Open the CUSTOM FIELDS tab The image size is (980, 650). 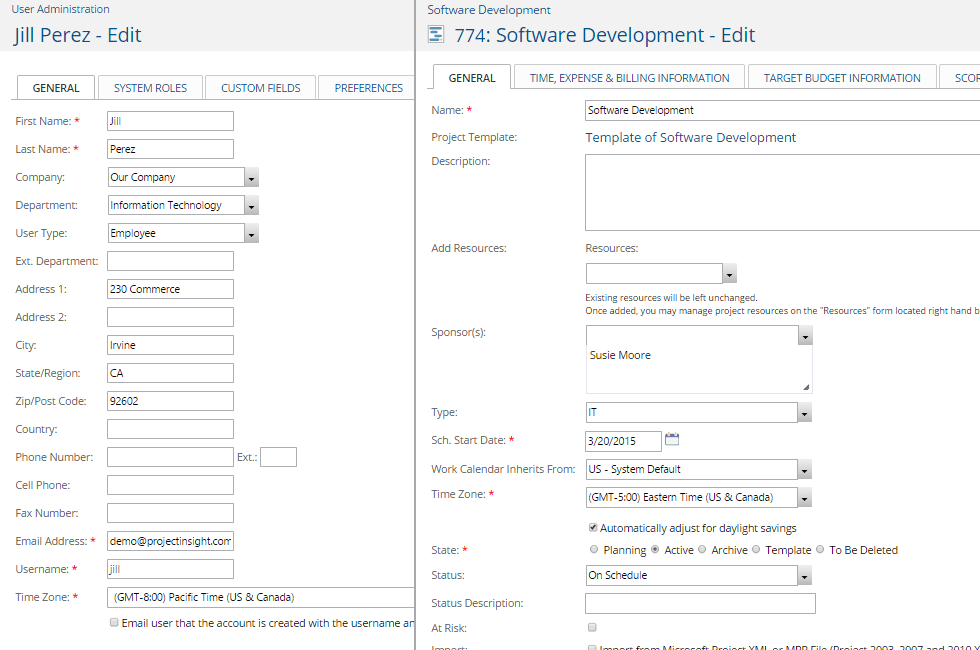260,87
